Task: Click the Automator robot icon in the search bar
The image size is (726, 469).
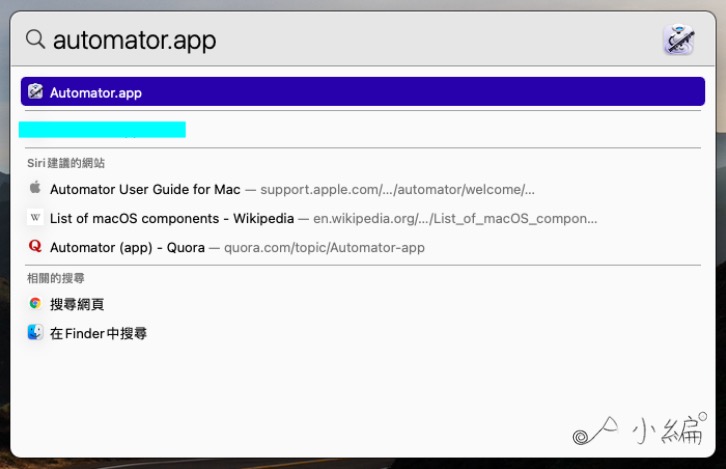Action: (x=678, y=40)
